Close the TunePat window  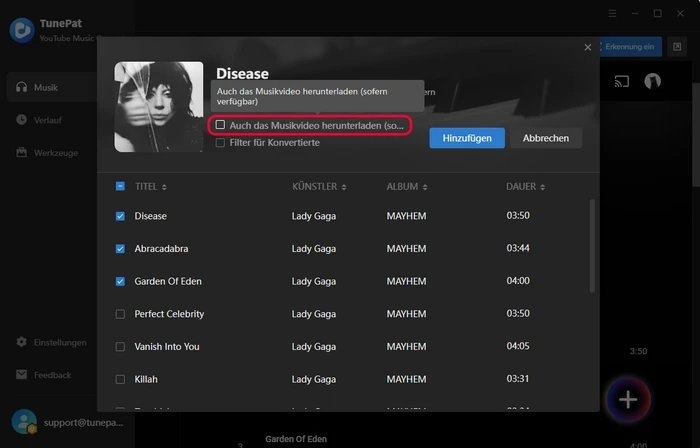tap(680, 13)
